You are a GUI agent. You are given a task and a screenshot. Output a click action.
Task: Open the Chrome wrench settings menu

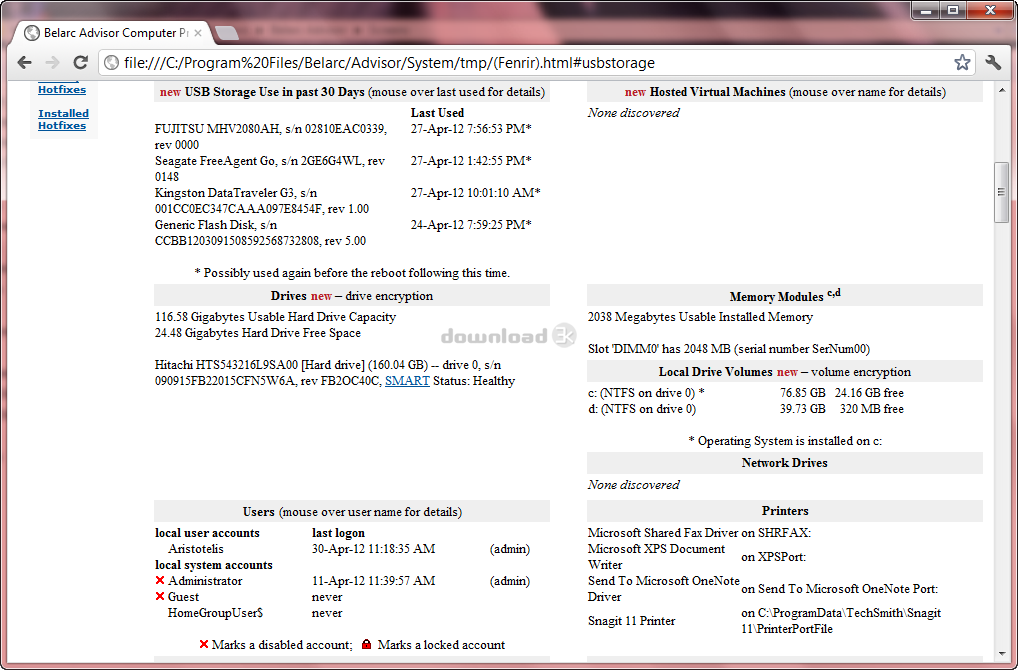click(x=993, y=62)
